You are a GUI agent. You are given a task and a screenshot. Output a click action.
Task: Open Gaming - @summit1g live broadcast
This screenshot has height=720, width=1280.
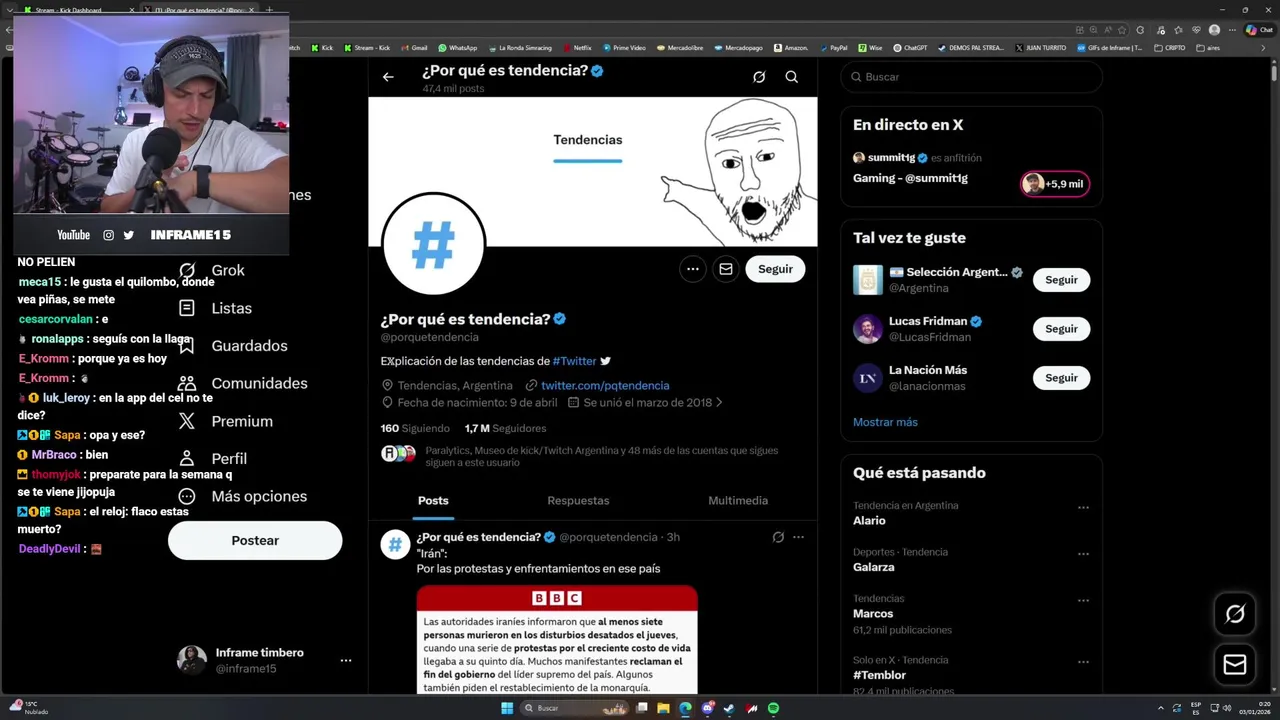click(910, 178)
